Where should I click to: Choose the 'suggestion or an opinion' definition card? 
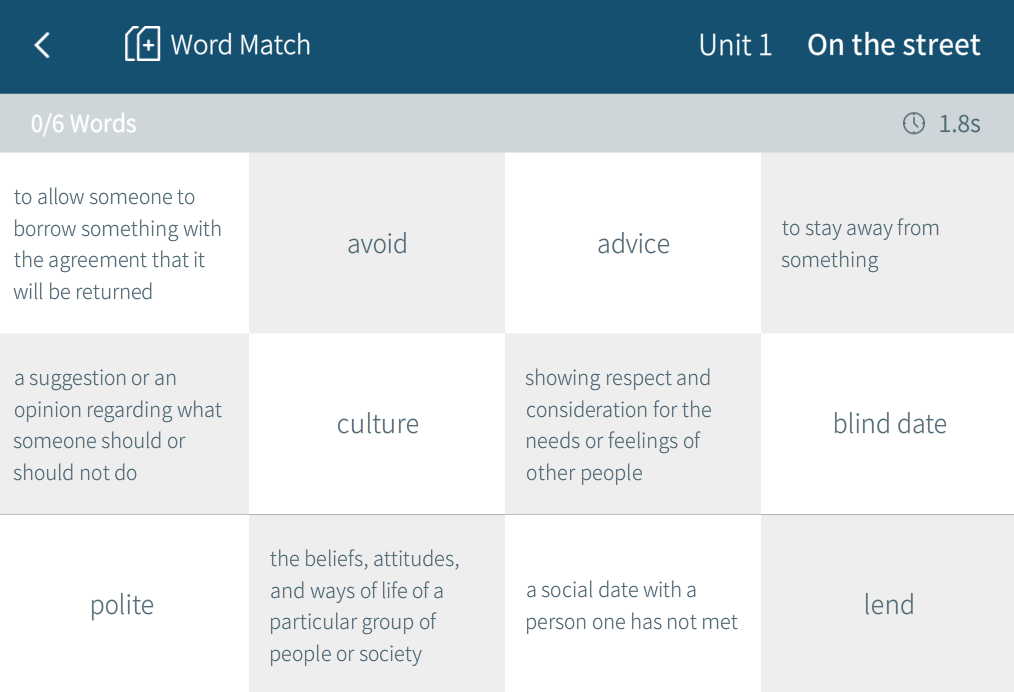pyautogui.click(x=123, y=424)
